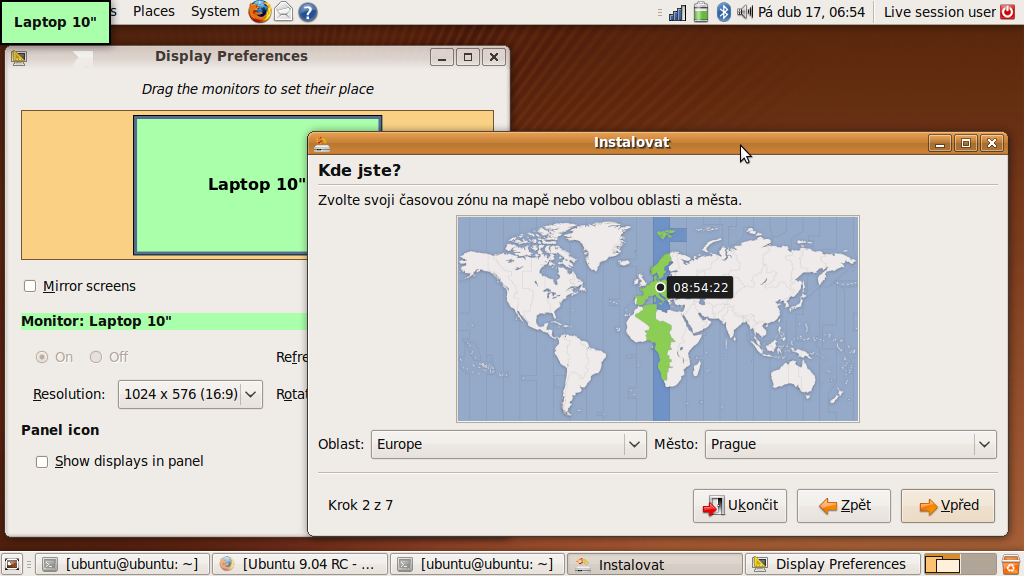Screen dimensions: 1024x576
Task: Maximize the Instalovat window
Action: pos(966,143)
